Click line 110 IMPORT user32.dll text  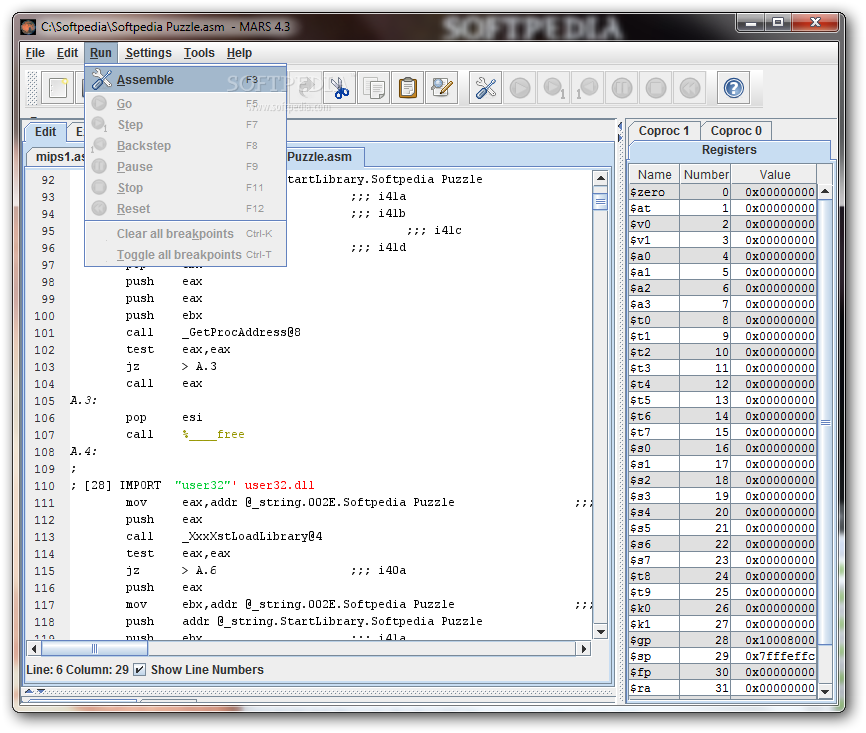(x=193, y=486)
